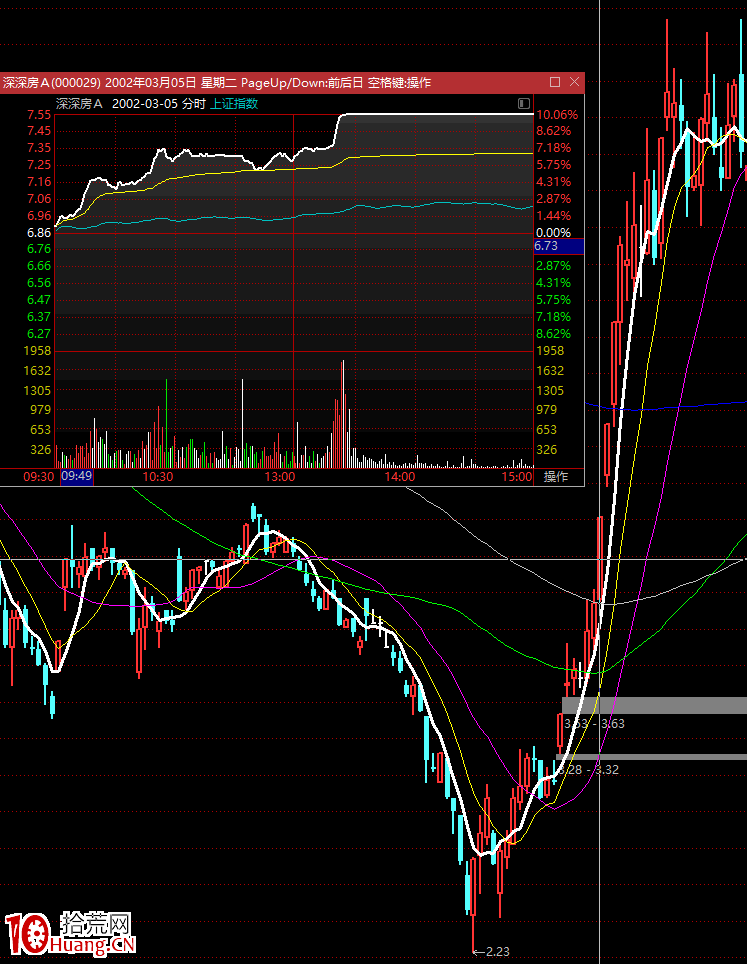Click the 10:30 label on the time axis
This screenshot has width=747, height=964.
[159, 478]
